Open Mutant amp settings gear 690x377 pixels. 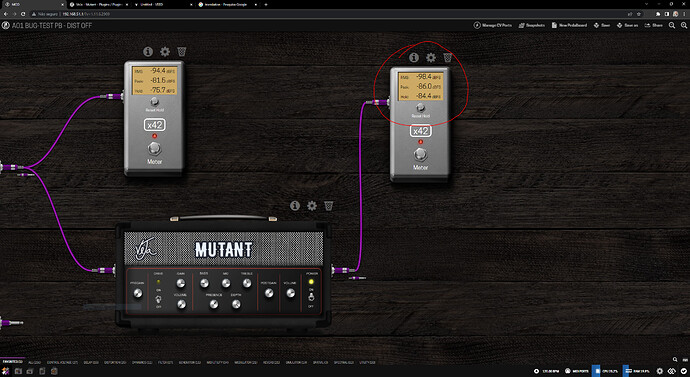(x=312, y=205)
